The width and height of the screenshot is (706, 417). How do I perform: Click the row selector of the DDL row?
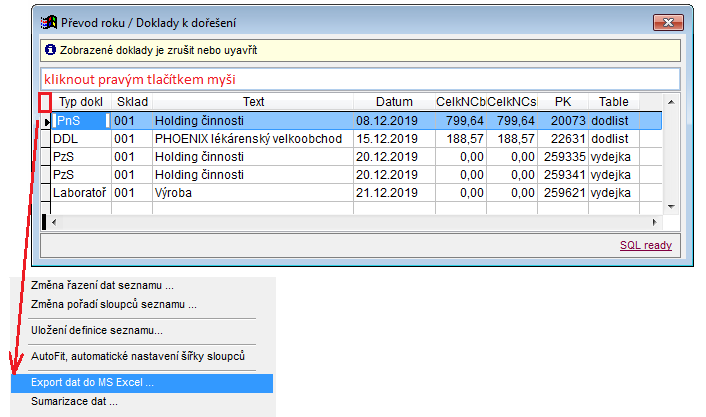coord(46,139)
